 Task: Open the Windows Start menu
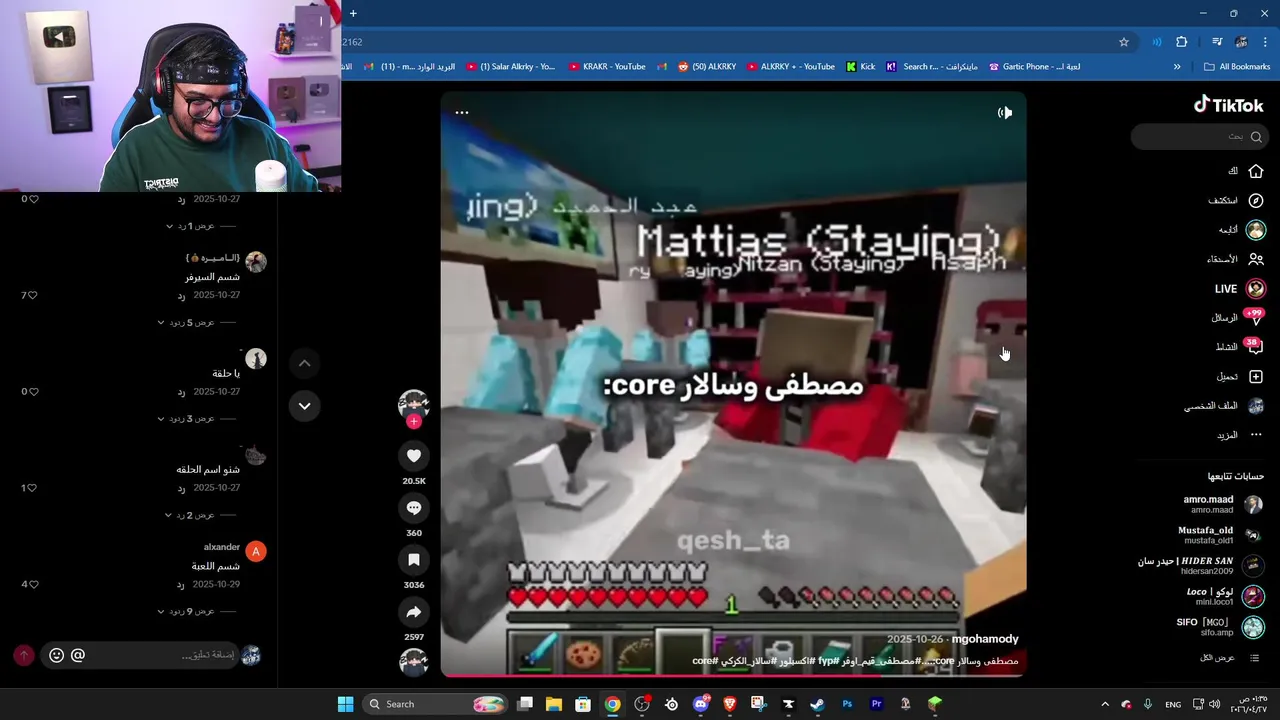click(345, 704)
